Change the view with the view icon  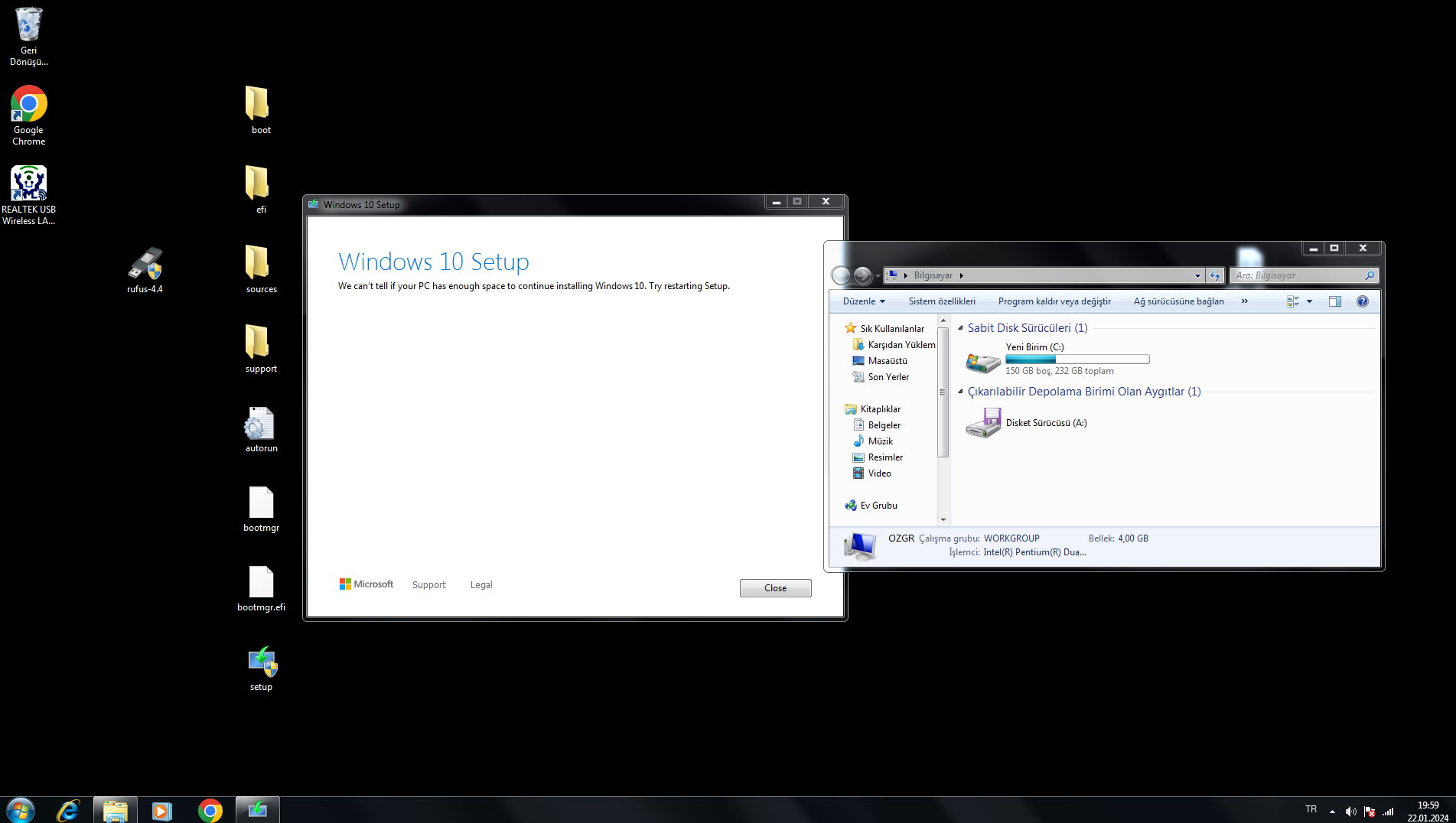[x=1293, y=301]
